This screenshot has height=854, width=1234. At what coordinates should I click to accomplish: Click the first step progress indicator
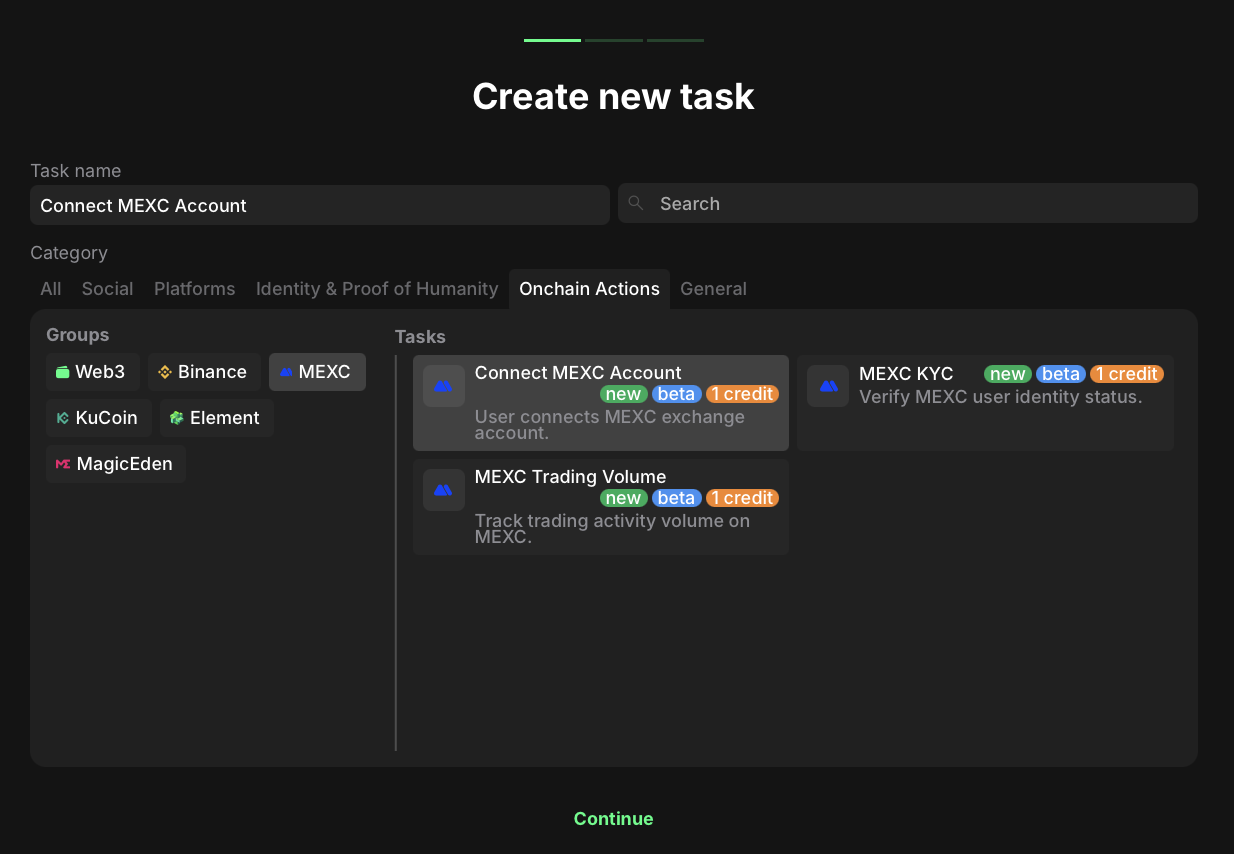(x=552, y=41)
